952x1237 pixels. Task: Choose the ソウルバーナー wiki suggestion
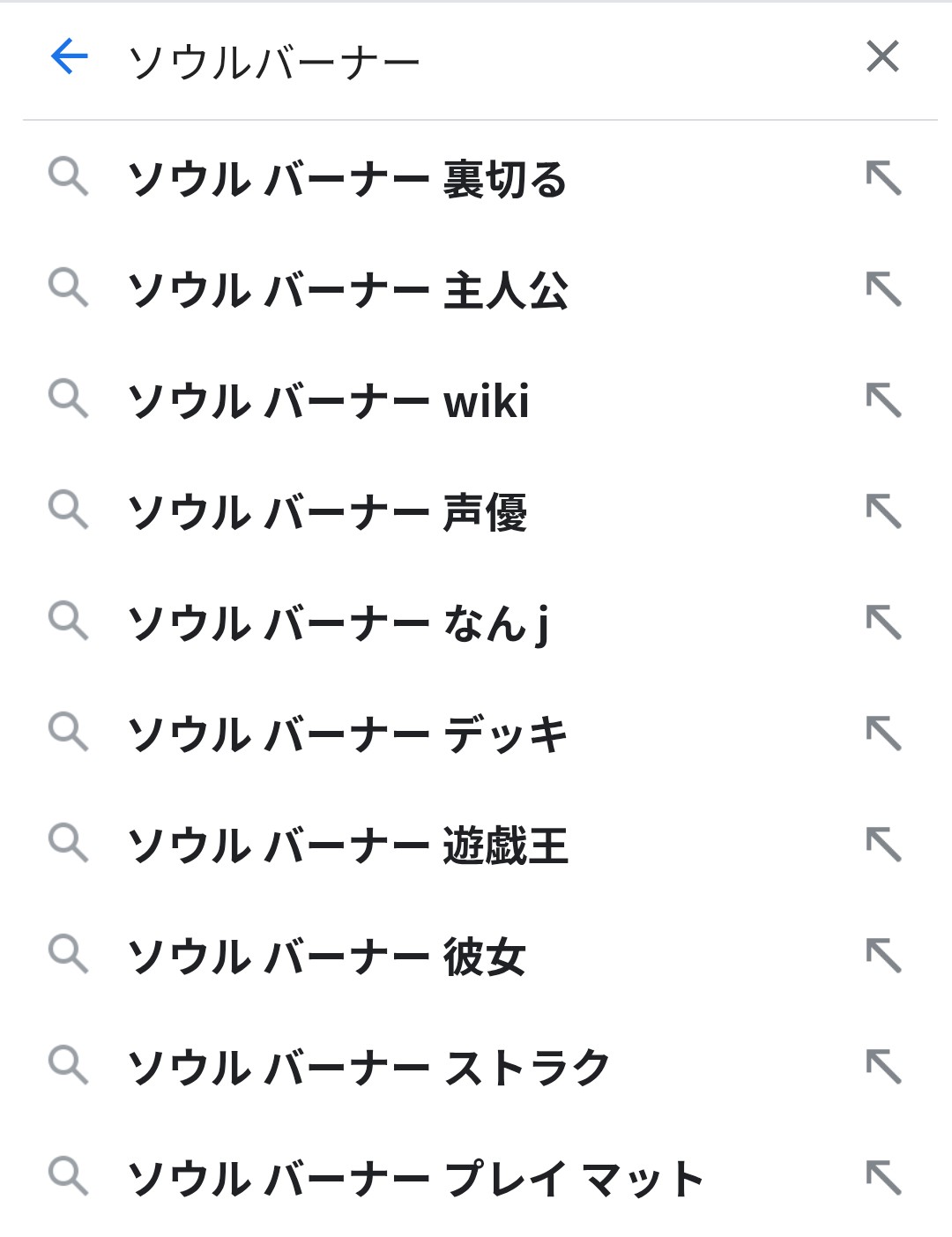328,401
